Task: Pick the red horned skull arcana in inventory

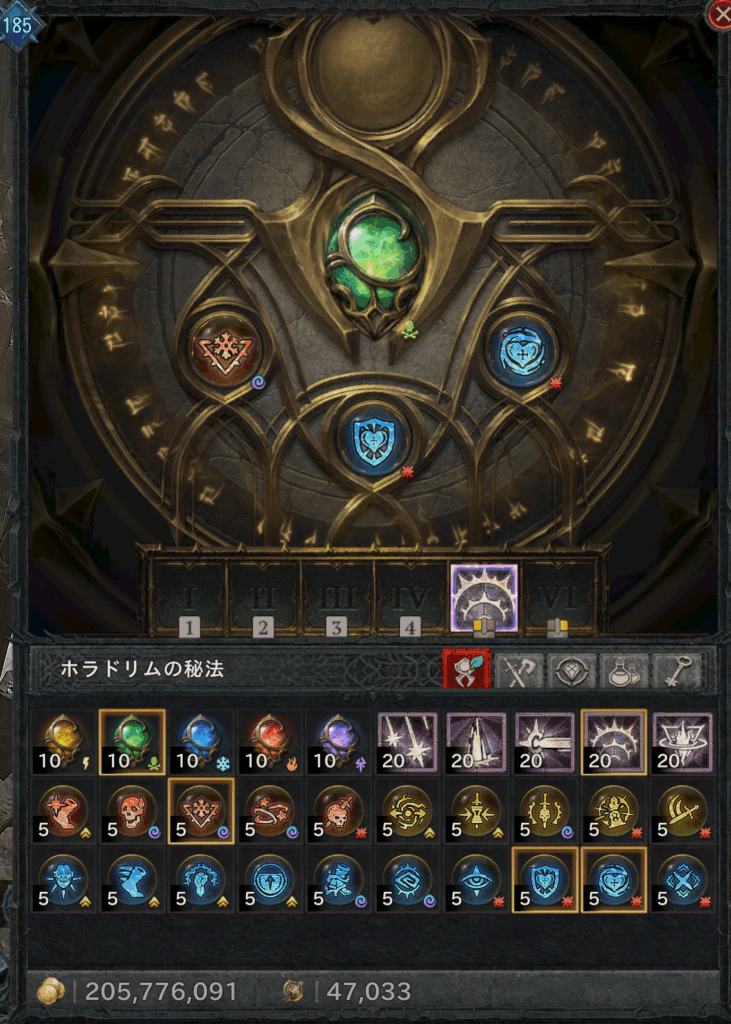Action: pyautogui.click(x=132, y=812)
